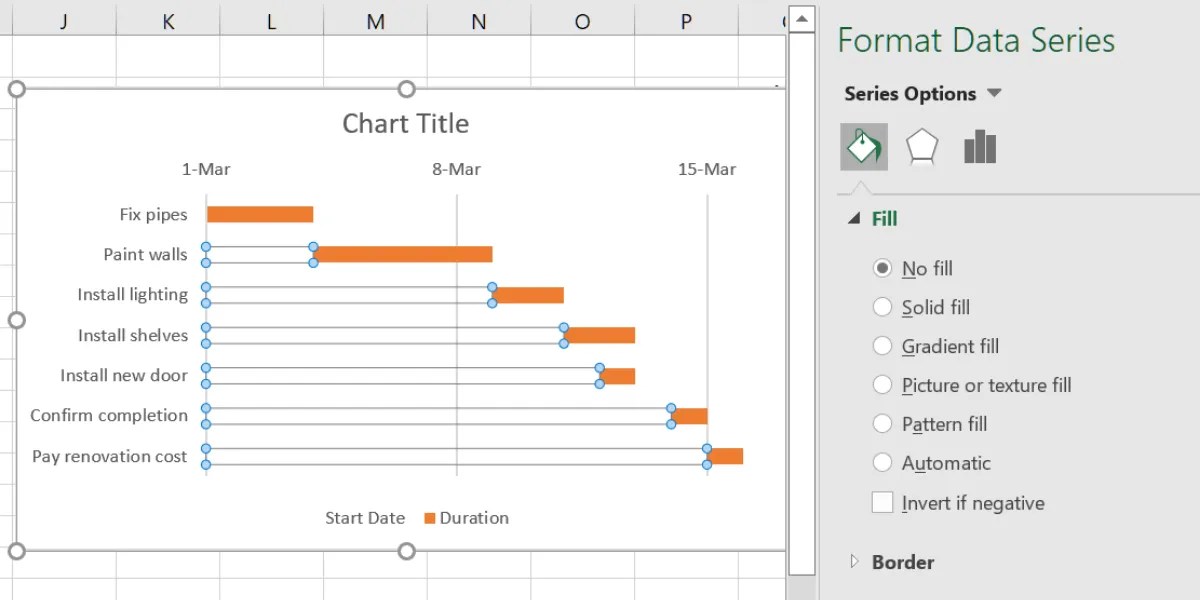The image size is (1200, 600).
Task: Select the Pay renovation cost axis label
Action: pos(108,456)
